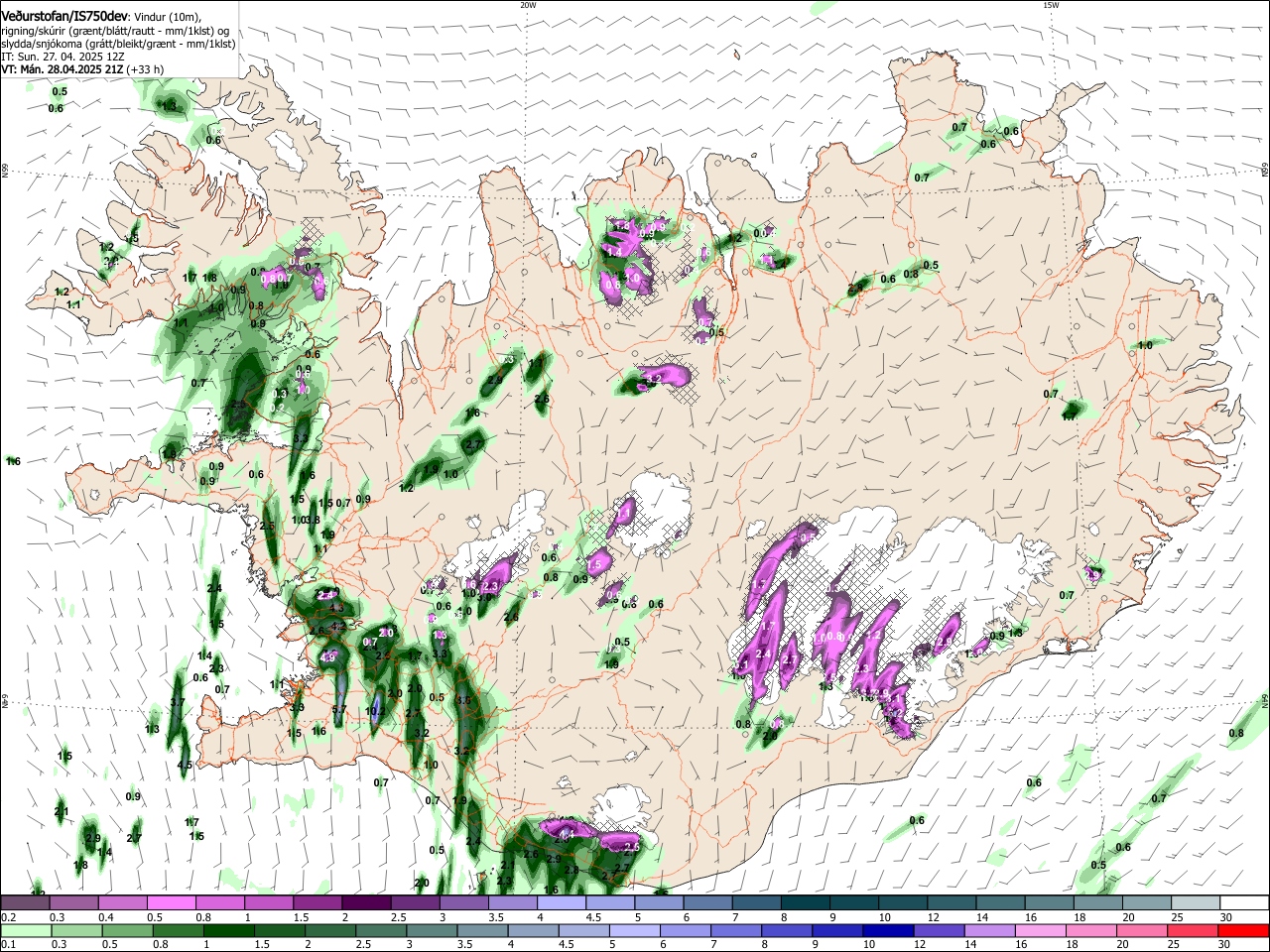The width and height of the screenshot is (1270, 952).
Task: Pick the snow legend swatch for 0.2
Action: tap(25, 902)
